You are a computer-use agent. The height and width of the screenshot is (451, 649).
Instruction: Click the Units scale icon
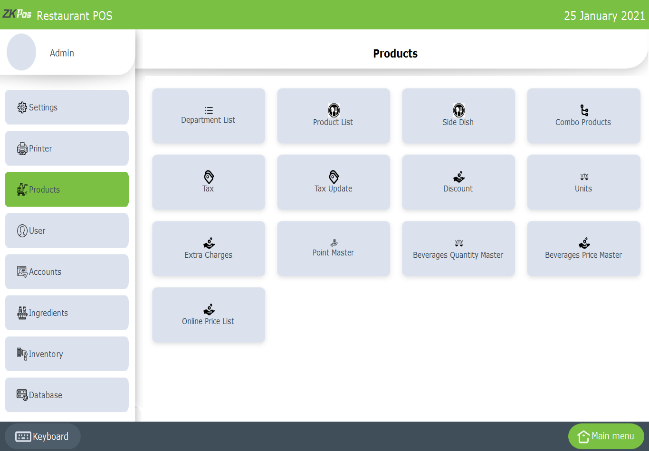point(584,177)
